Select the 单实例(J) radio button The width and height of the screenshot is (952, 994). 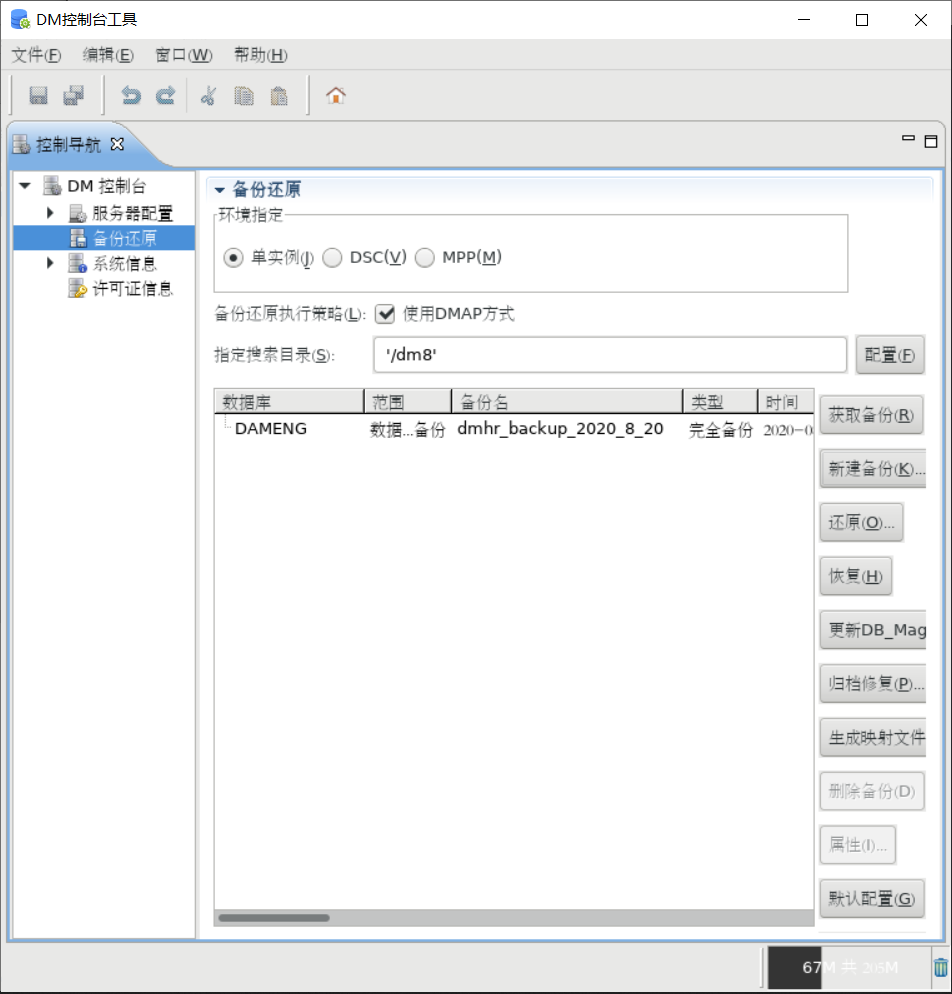[234, 258]
